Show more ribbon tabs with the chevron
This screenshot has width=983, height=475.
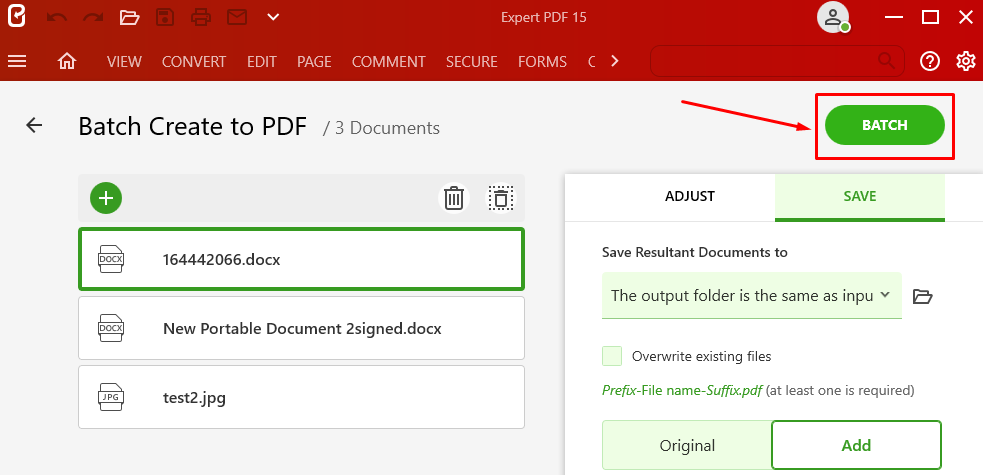click(615, 61)
